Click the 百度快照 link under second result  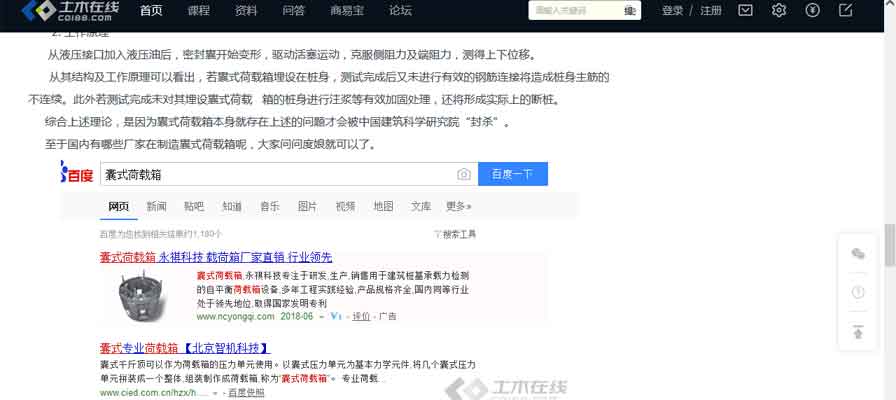(246, 393)
